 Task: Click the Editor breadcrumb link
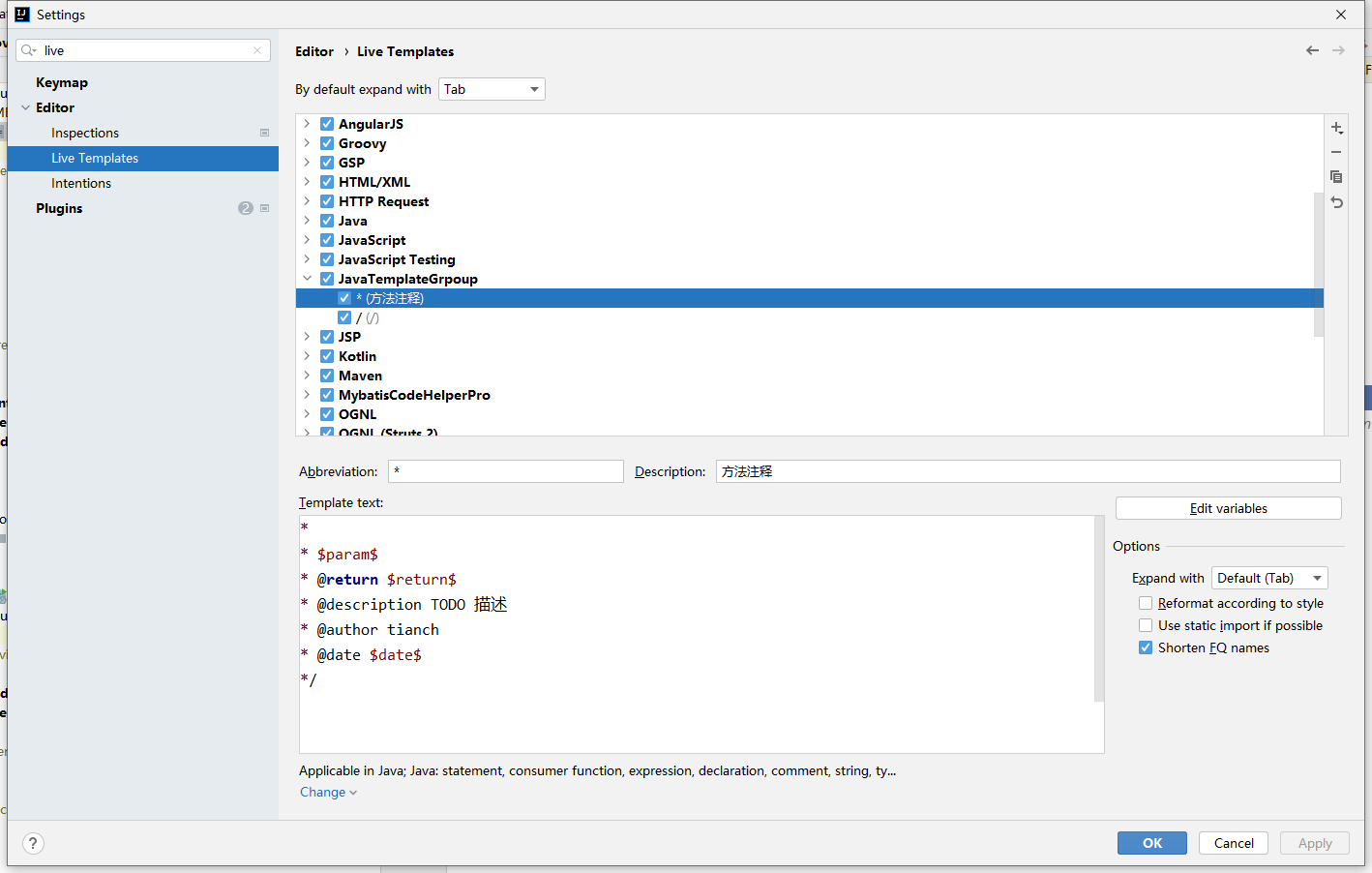314,51
